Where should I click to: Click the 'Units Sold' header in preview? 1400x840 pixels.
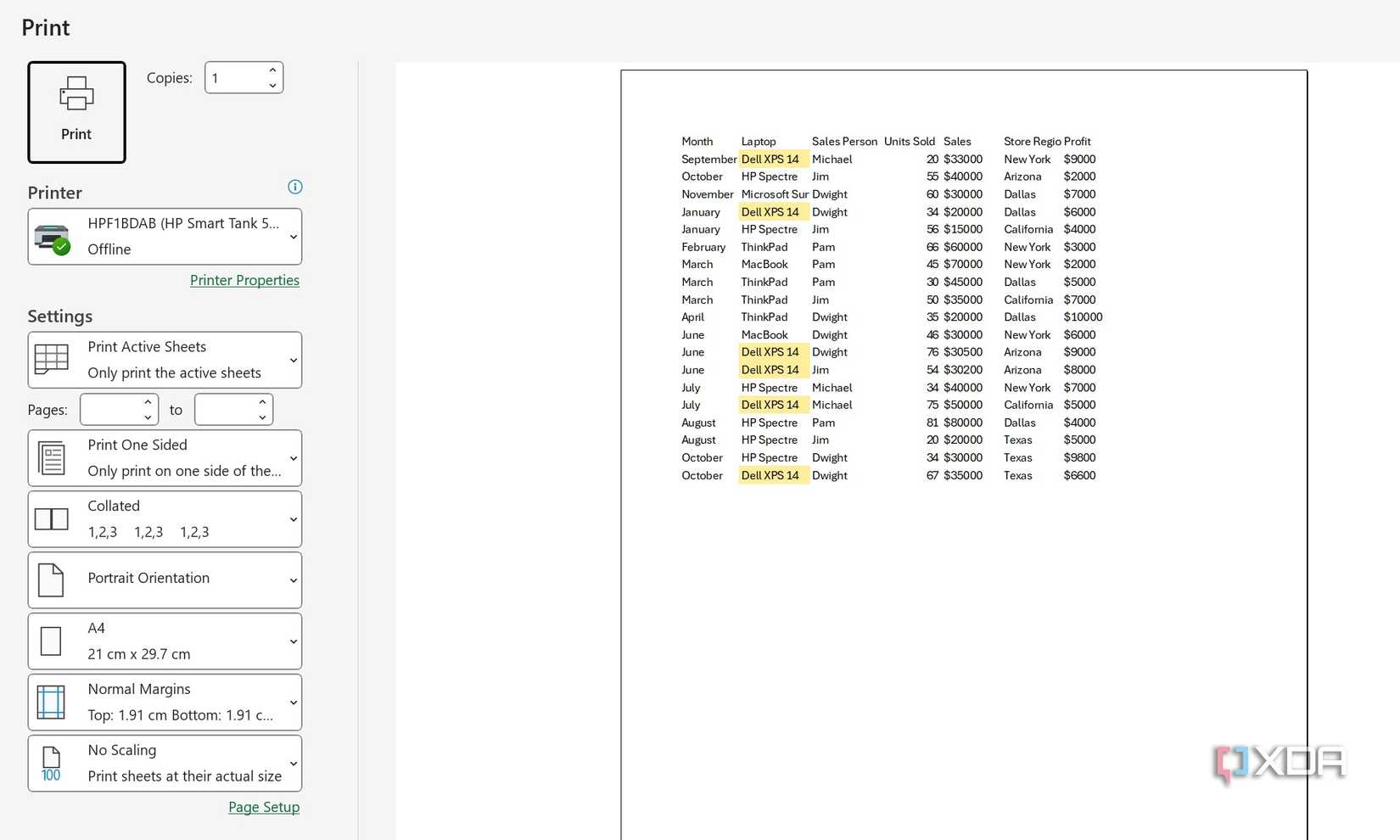(x=910, y=142)
